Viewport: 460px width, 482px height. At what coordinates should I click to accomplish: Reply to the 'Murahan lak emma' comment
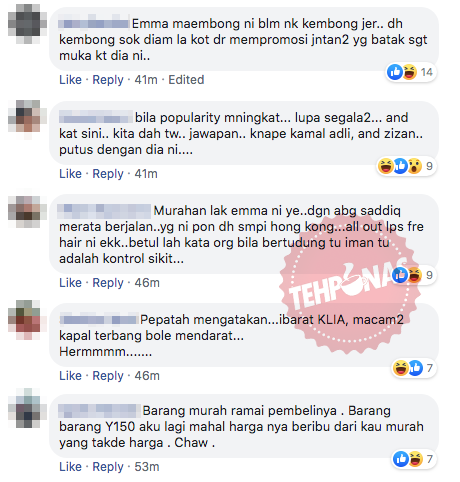click(x=108, y=283)
